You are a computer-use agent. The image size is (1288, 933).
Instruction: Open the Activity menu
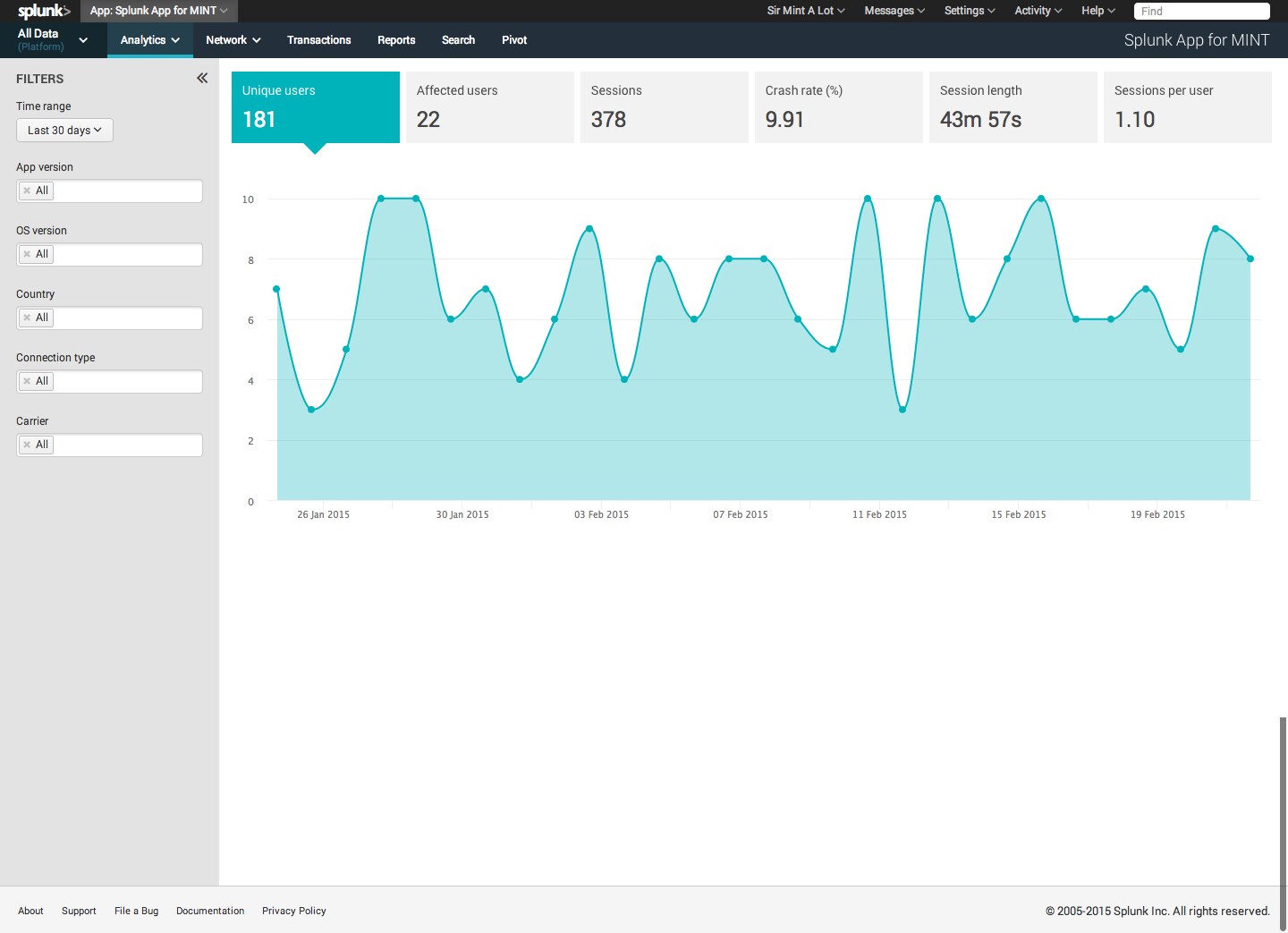tap(1038, 11)
